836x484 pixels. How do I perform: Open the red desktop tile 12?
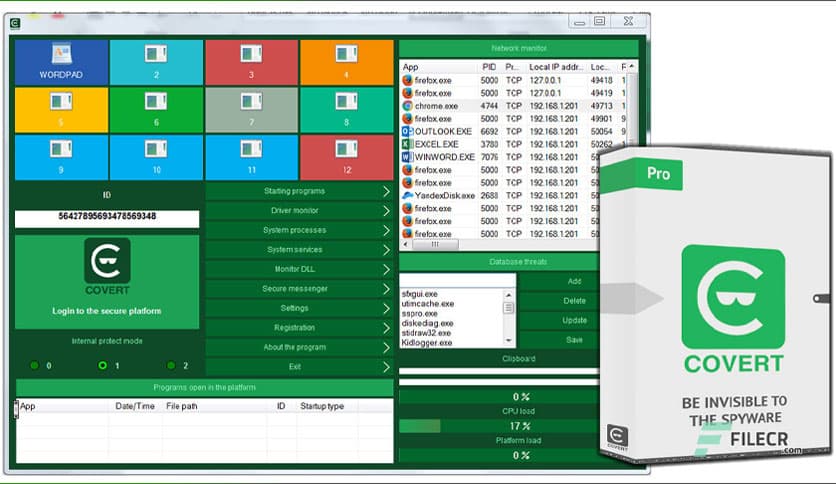[x=346, y=157]
